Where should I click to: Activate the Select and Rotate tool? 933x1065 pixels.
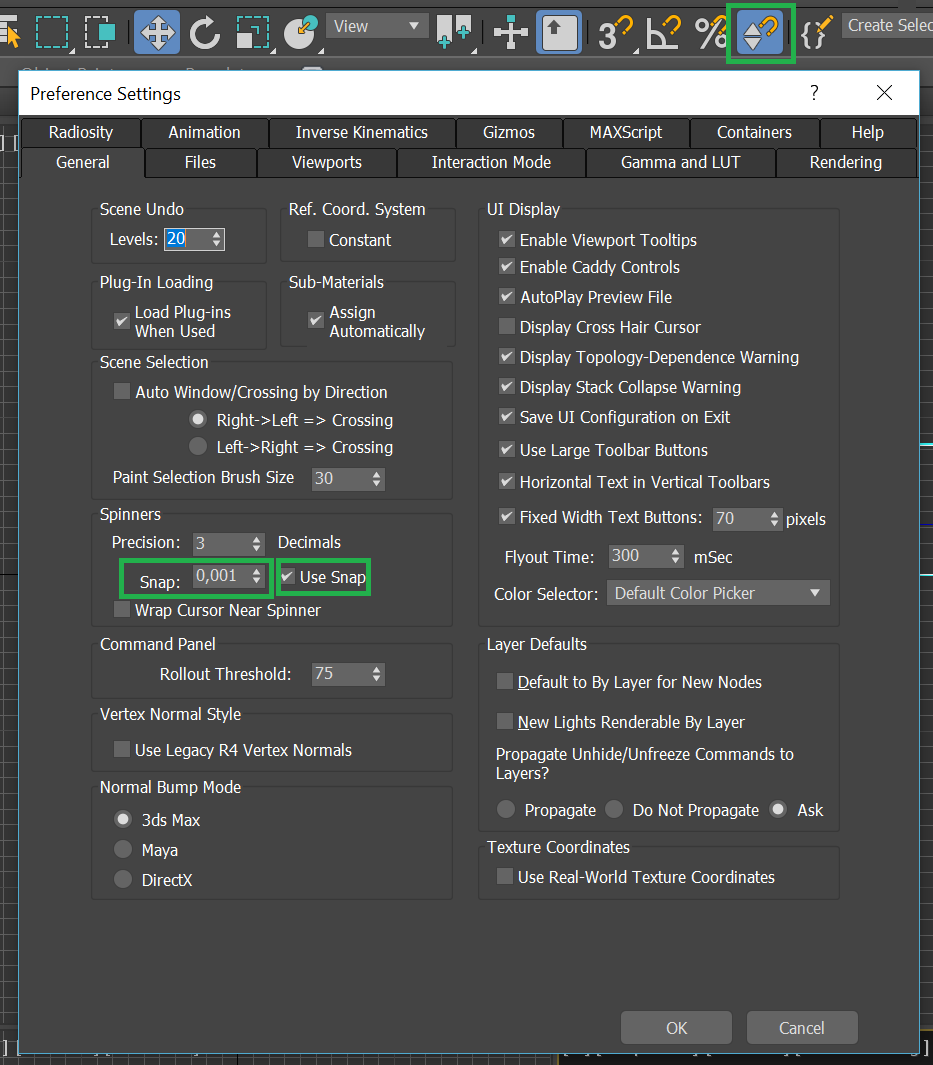[x=205, y=32]
